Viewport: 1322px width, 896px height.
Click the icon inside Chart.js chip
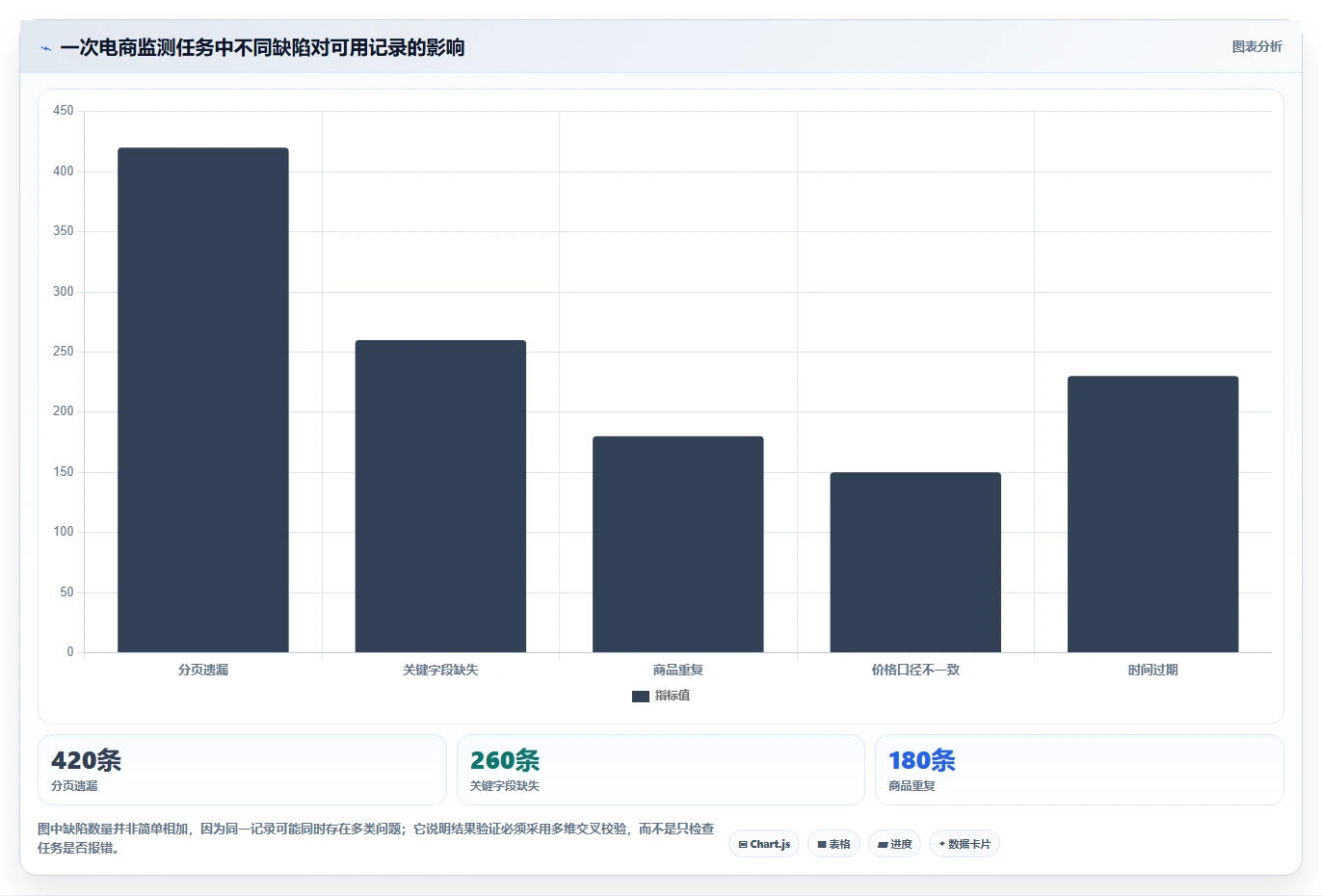click(x=743, y=845)
